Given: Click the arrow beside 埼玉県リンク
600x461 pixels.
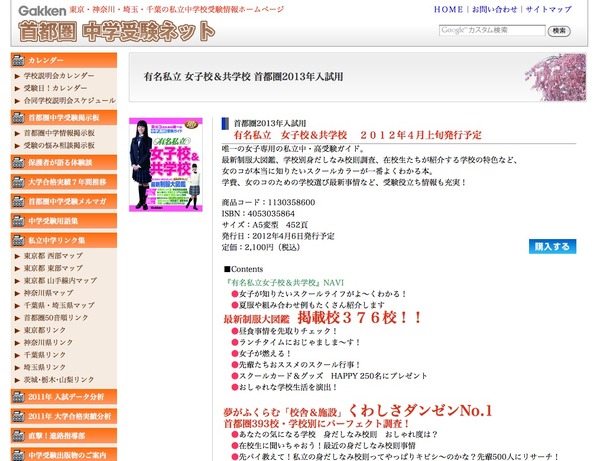Looking at the screenshot, I should click(17, 368).
